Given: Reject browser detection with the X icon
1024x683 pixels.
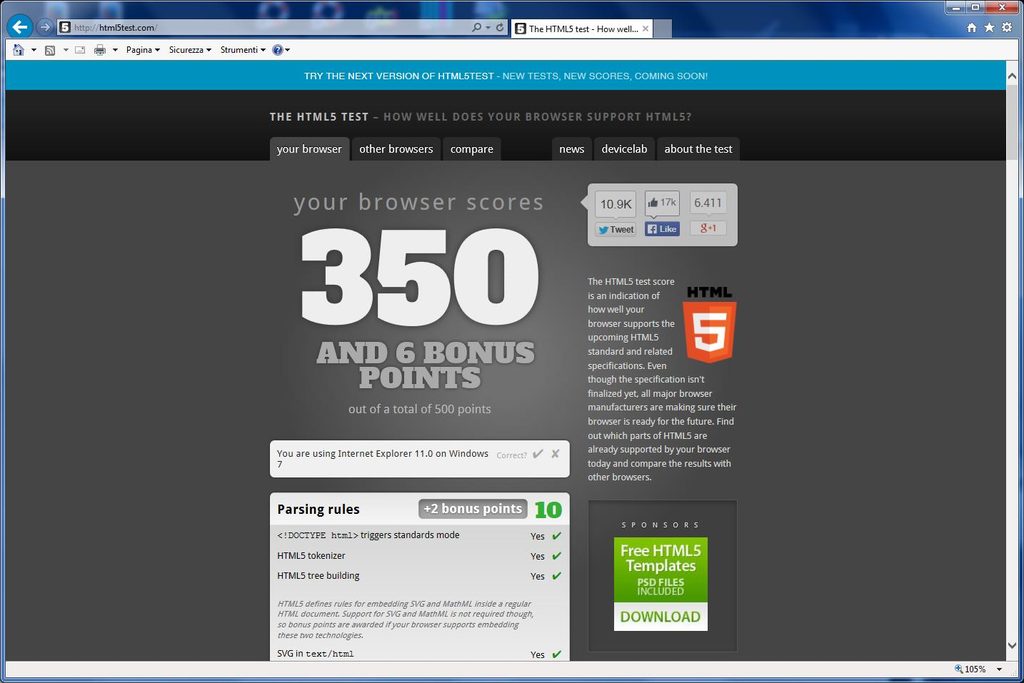Looking at the screenshot, I should coord(555,454).
